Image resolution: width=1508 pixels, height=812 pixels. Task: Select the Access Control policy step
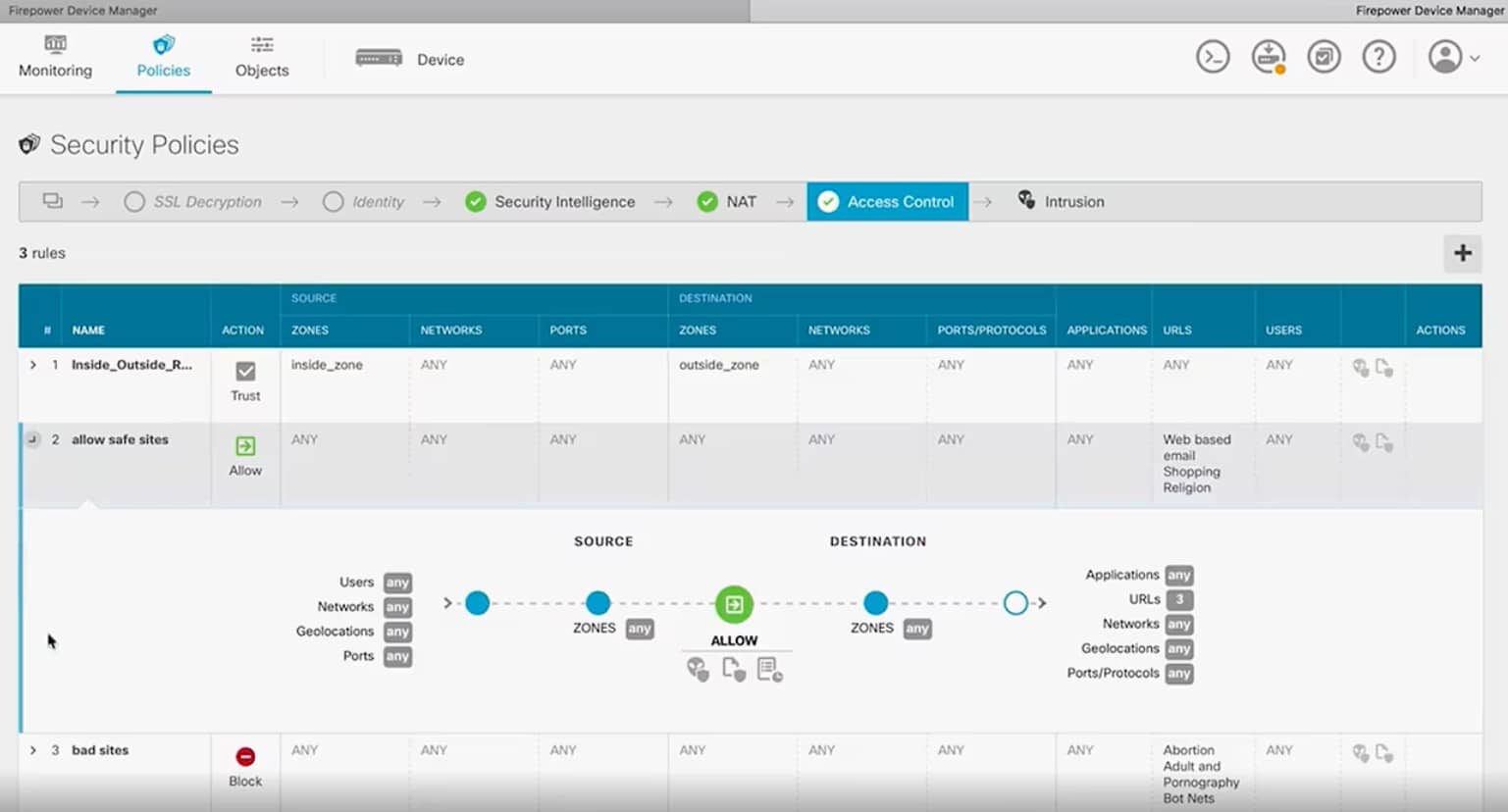[887, 202]
